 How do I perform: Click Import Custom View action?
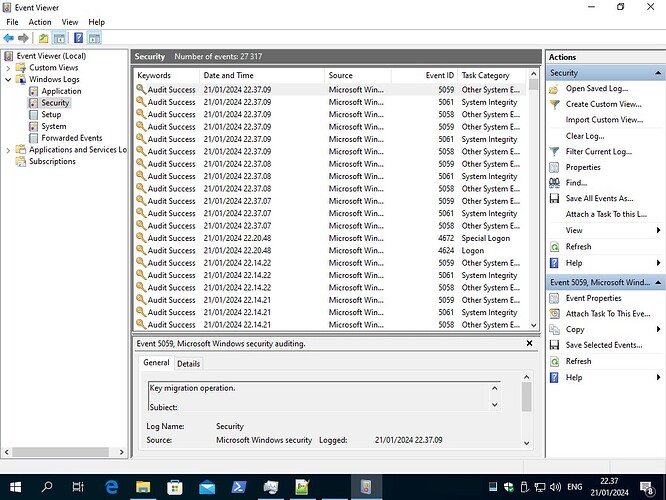point(604,120)
